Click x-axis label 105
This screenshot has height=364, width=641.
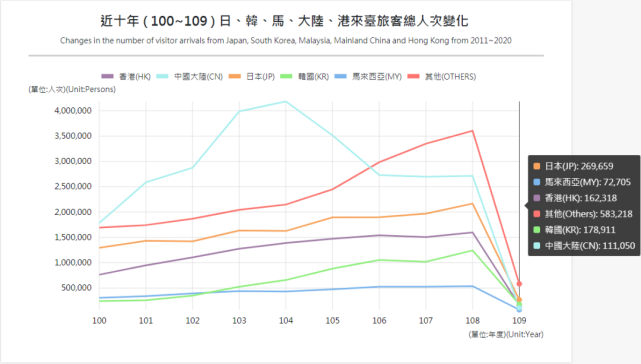[332, 321]
